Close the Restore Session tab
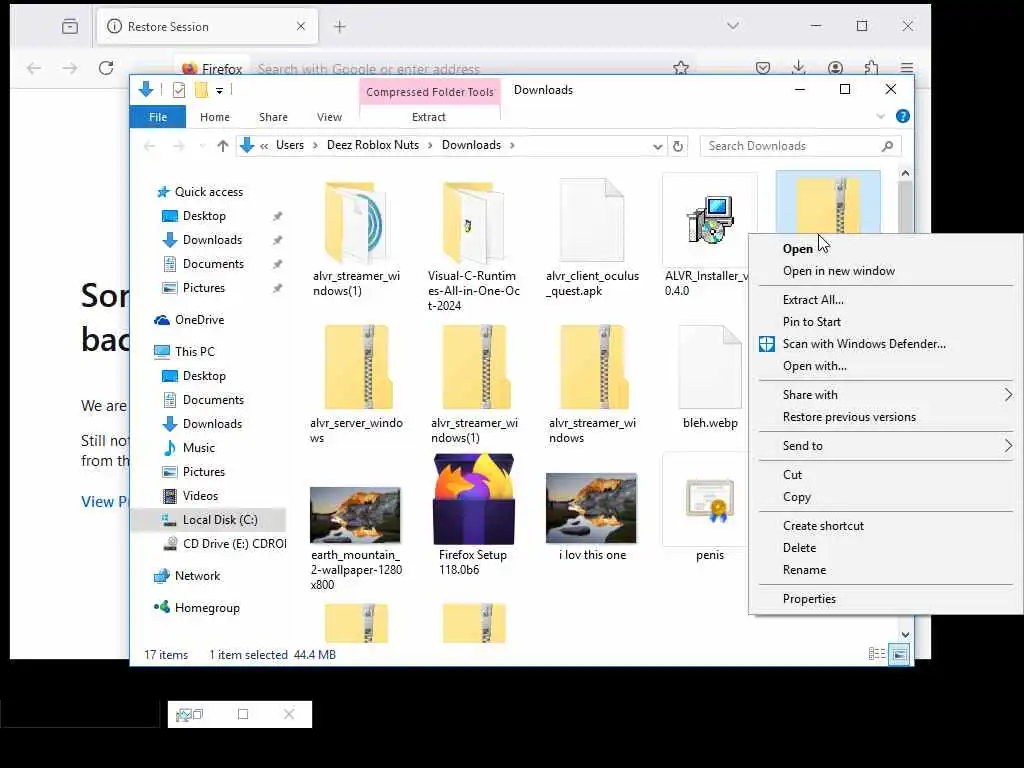The image size is (1024, 768). coord(300,26)
